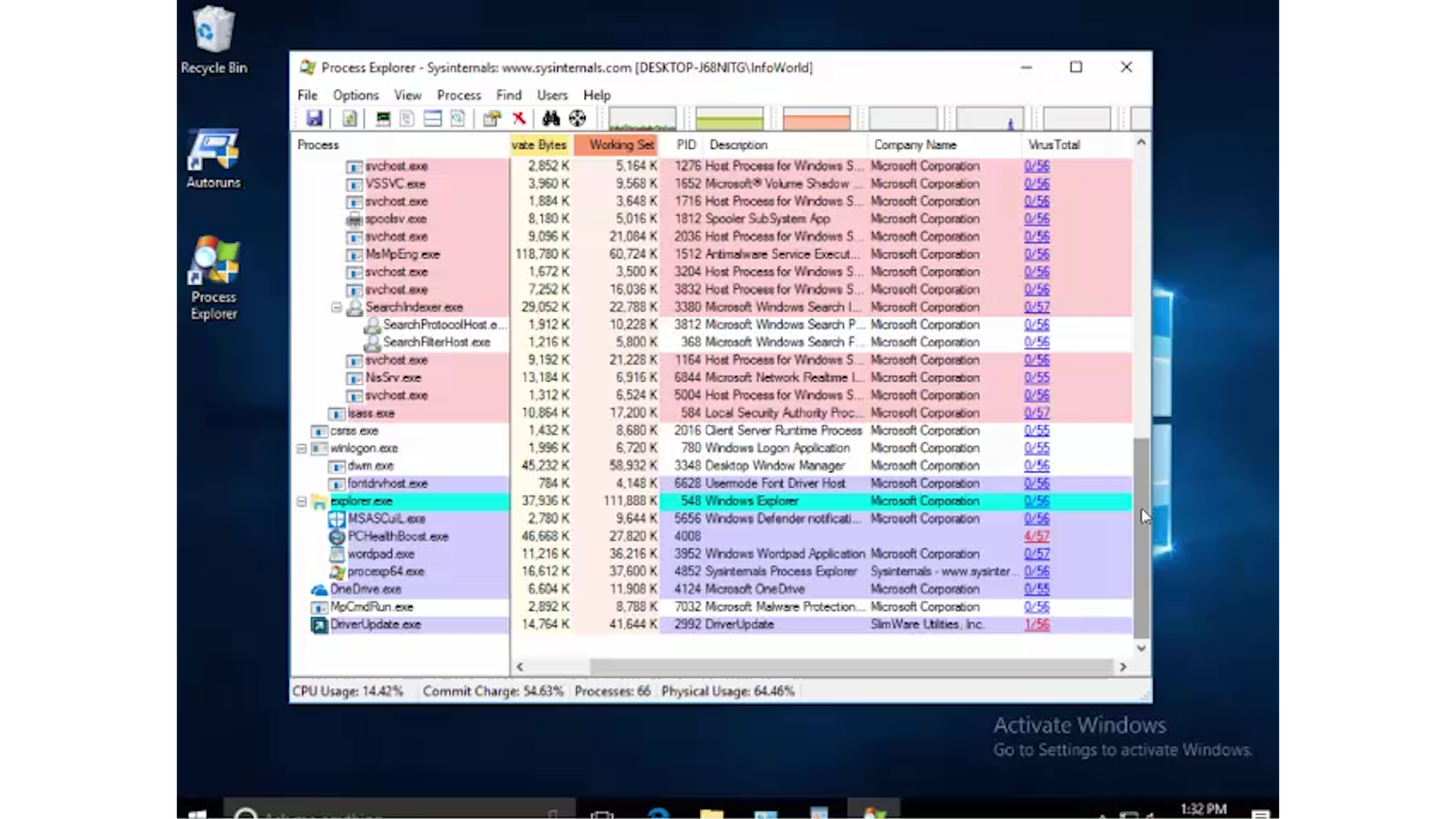Viewport: 1456px width, 819px height.
Task: Open the File menu
Action: coord(307,95)
